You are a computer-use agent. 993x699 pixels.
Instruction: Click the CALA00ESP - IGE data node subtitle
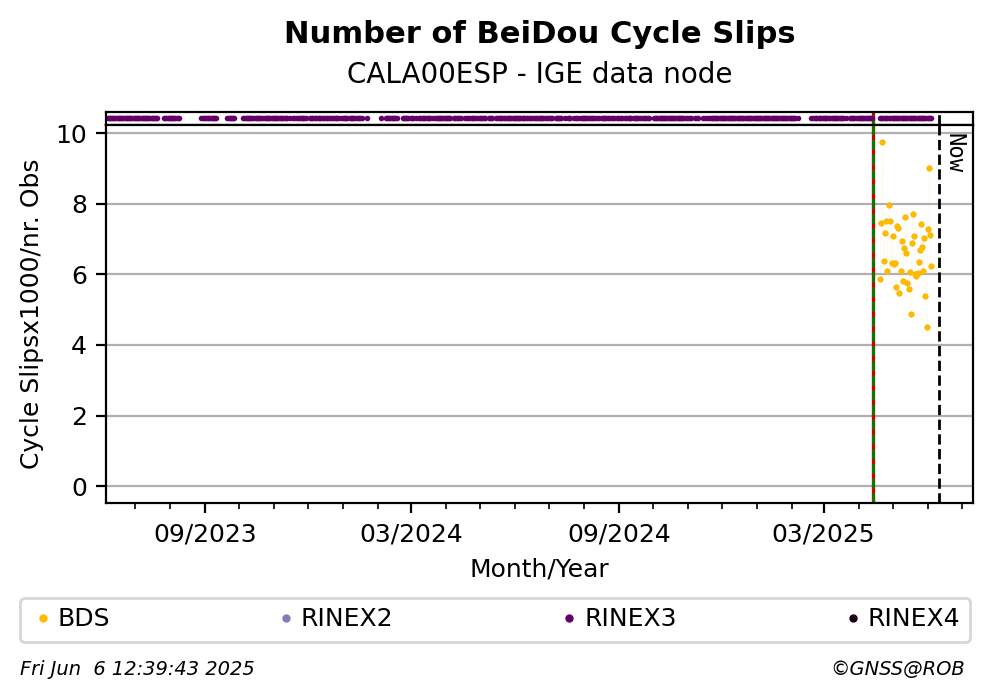[540, 73]
